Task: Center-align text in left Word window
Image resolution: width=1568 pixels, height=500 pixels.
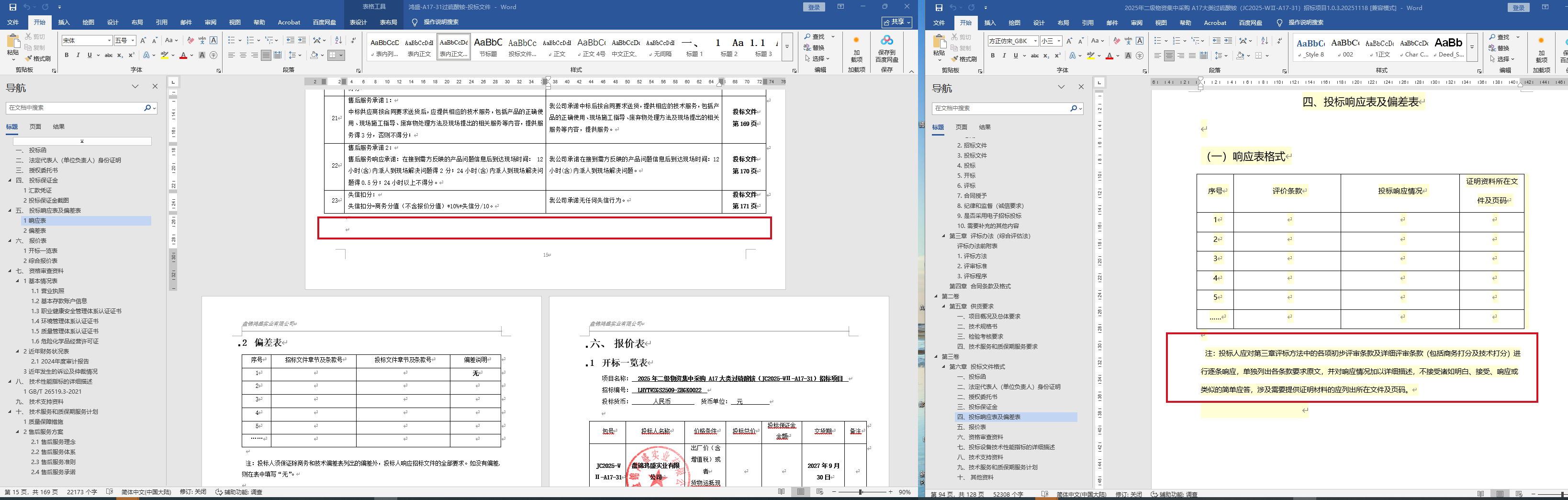Action: tap(243, 56)
